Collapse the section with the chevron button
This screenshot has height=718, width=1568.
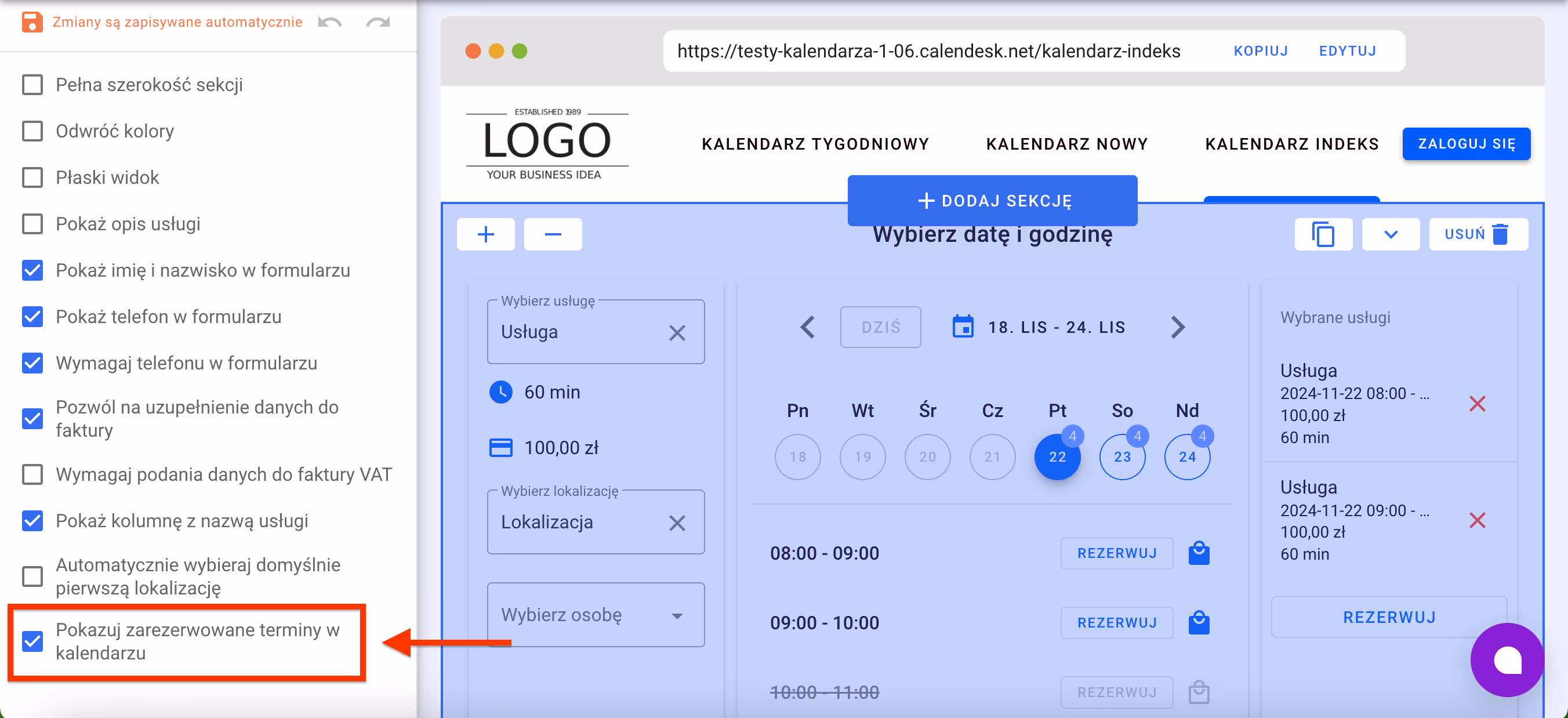(1390, 234)
